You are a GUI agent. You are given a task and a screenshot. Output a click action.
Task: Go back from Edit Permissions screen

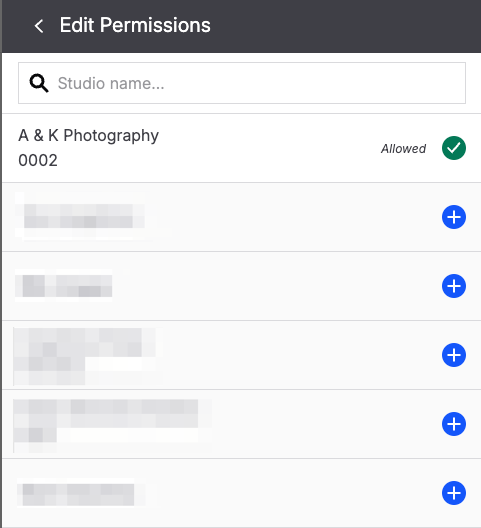(39, 26)
